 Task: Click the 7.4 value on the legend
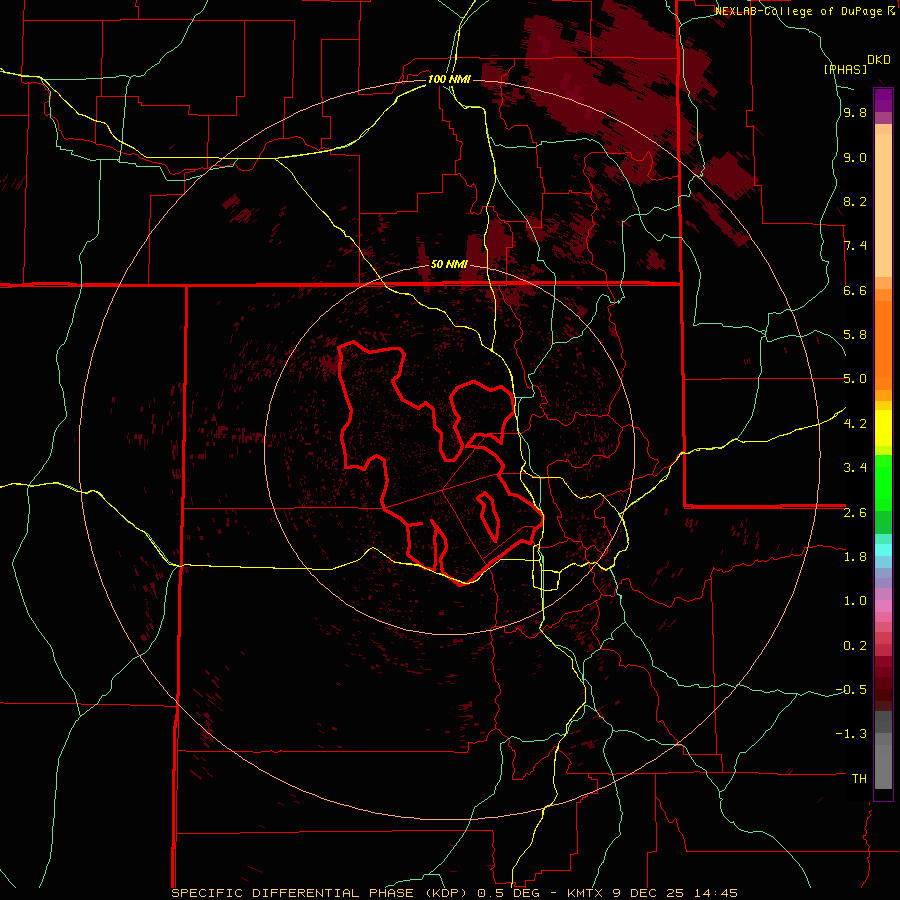click(x=855, y=246)
